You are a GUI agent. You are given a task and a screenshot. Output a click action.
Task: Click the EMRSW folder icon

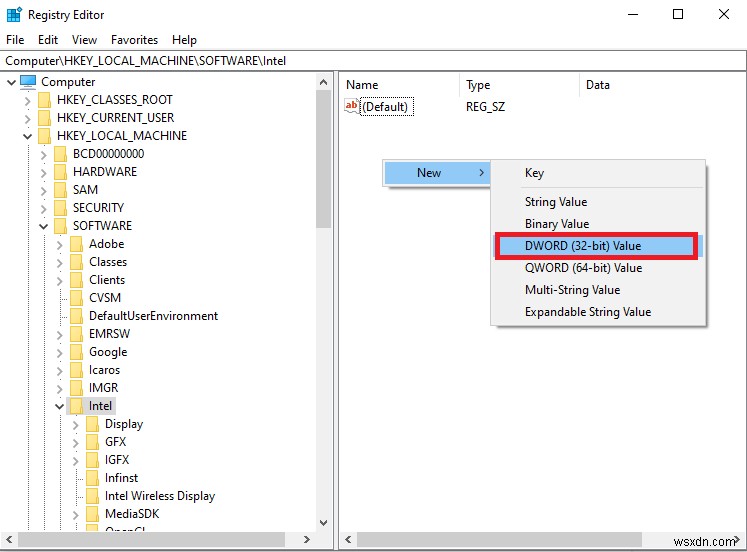76,334
